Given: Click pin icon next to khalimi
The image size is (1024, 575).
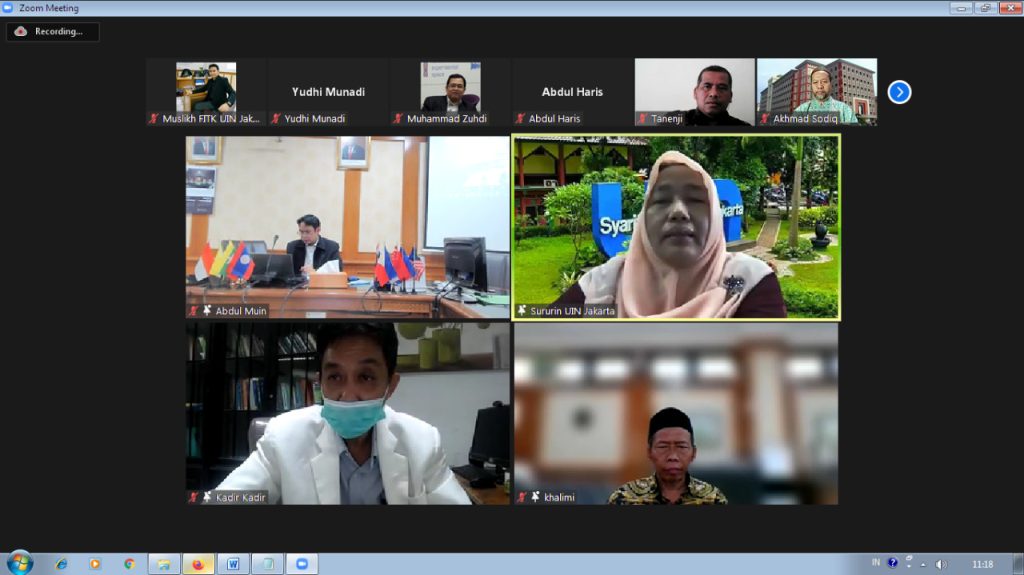Looking at the screenshot, I should coord(535,497).
